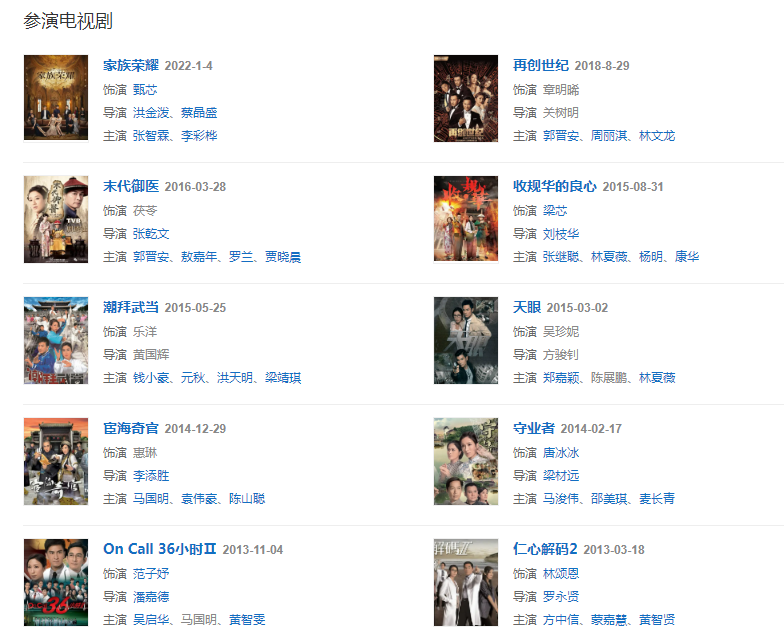
Task: Click role name 唐冰冰 link
Action: 561,452
